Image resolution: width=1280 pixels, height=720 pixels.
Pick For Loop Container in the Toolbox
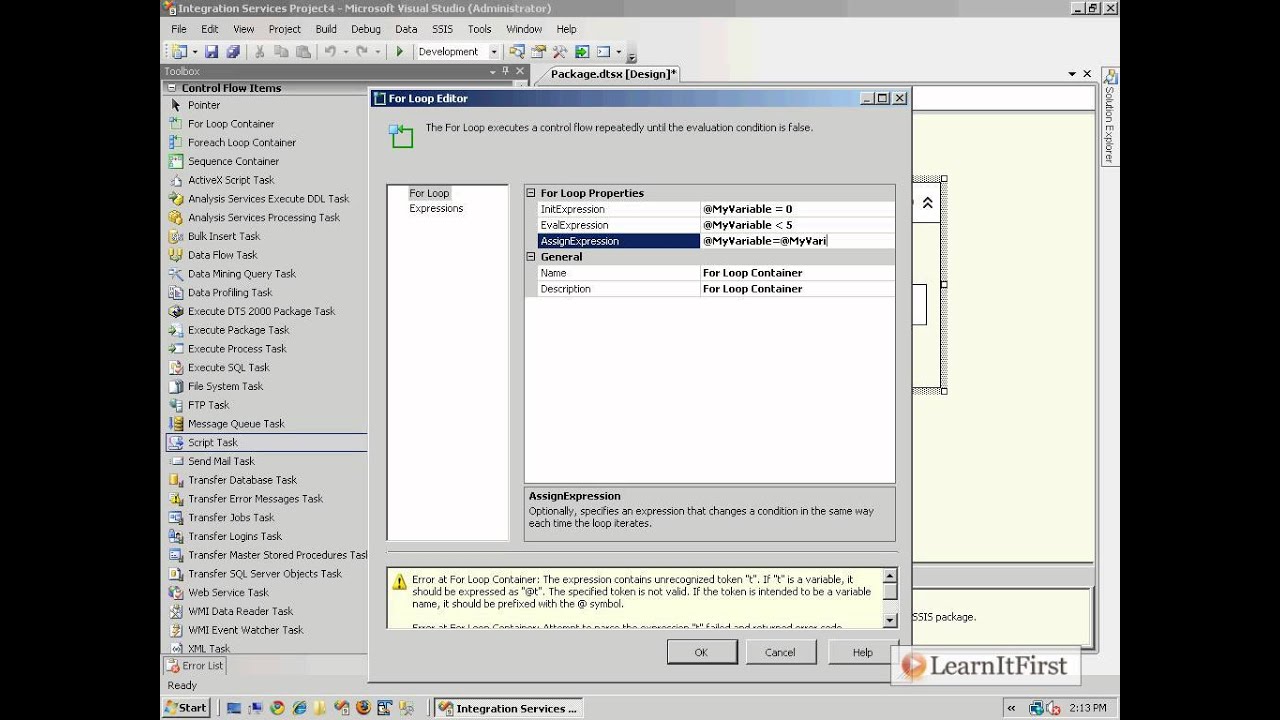(231, 124)
